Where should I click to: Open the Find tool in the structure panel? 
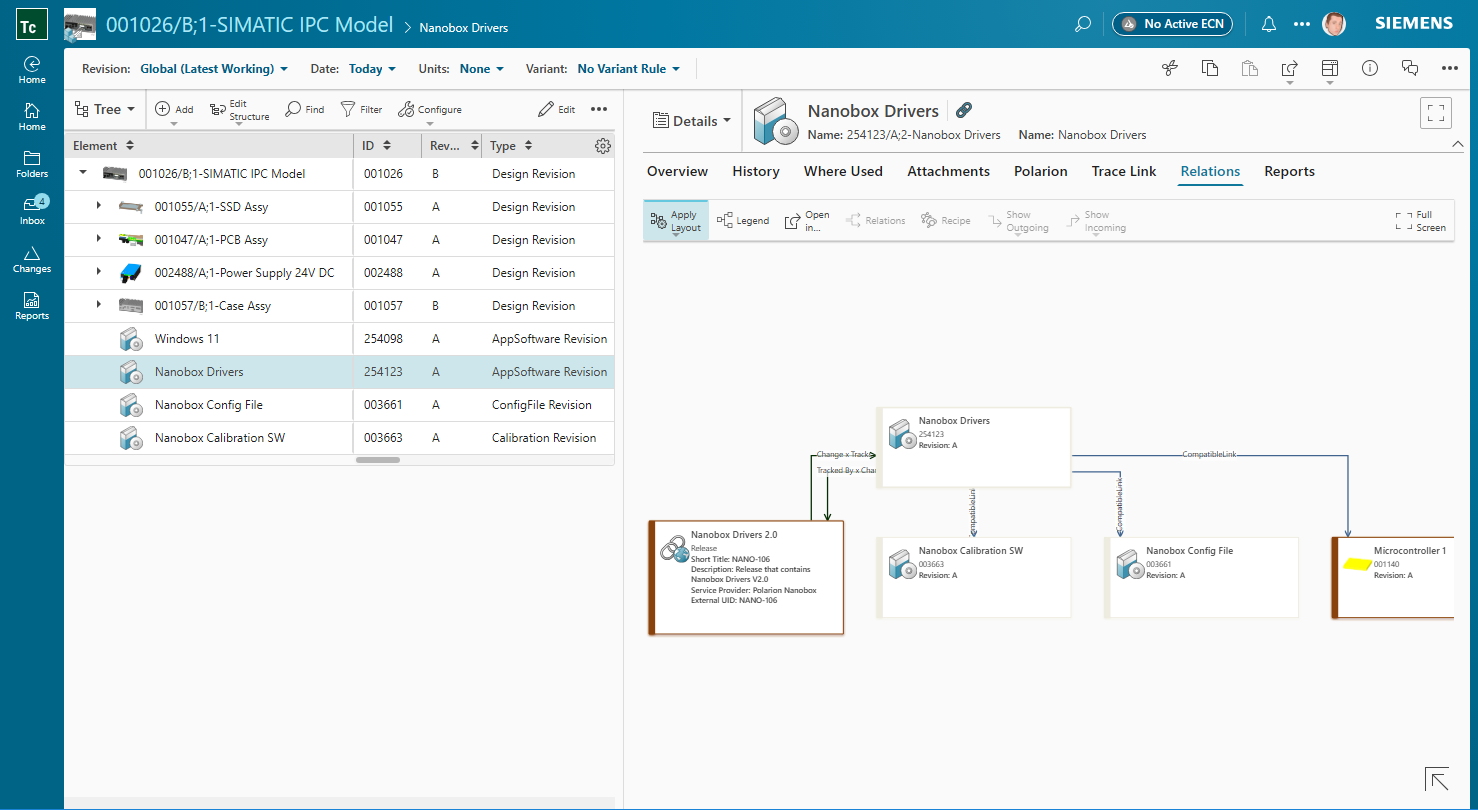tap(304, 109)
